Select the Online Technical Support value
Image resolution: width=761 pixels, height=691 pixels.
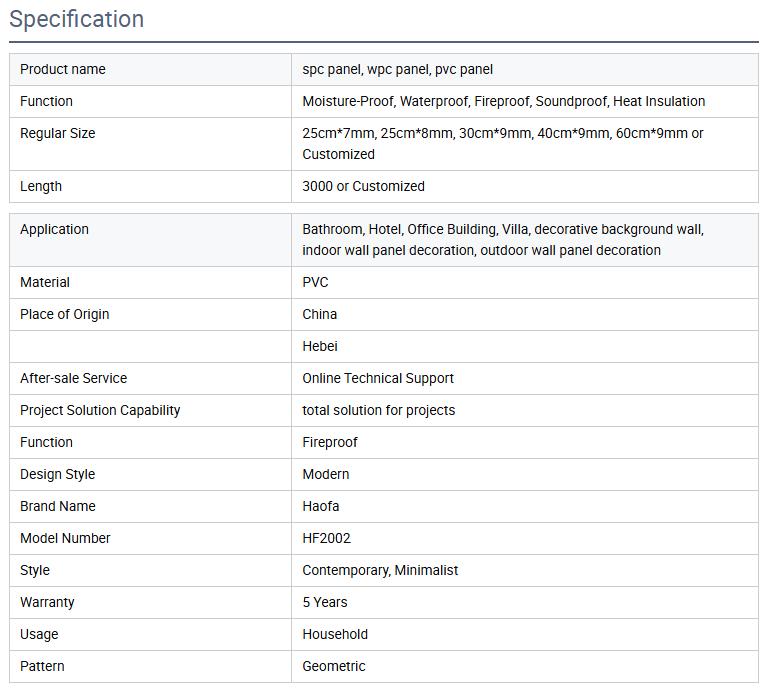[x=378, y=378]
